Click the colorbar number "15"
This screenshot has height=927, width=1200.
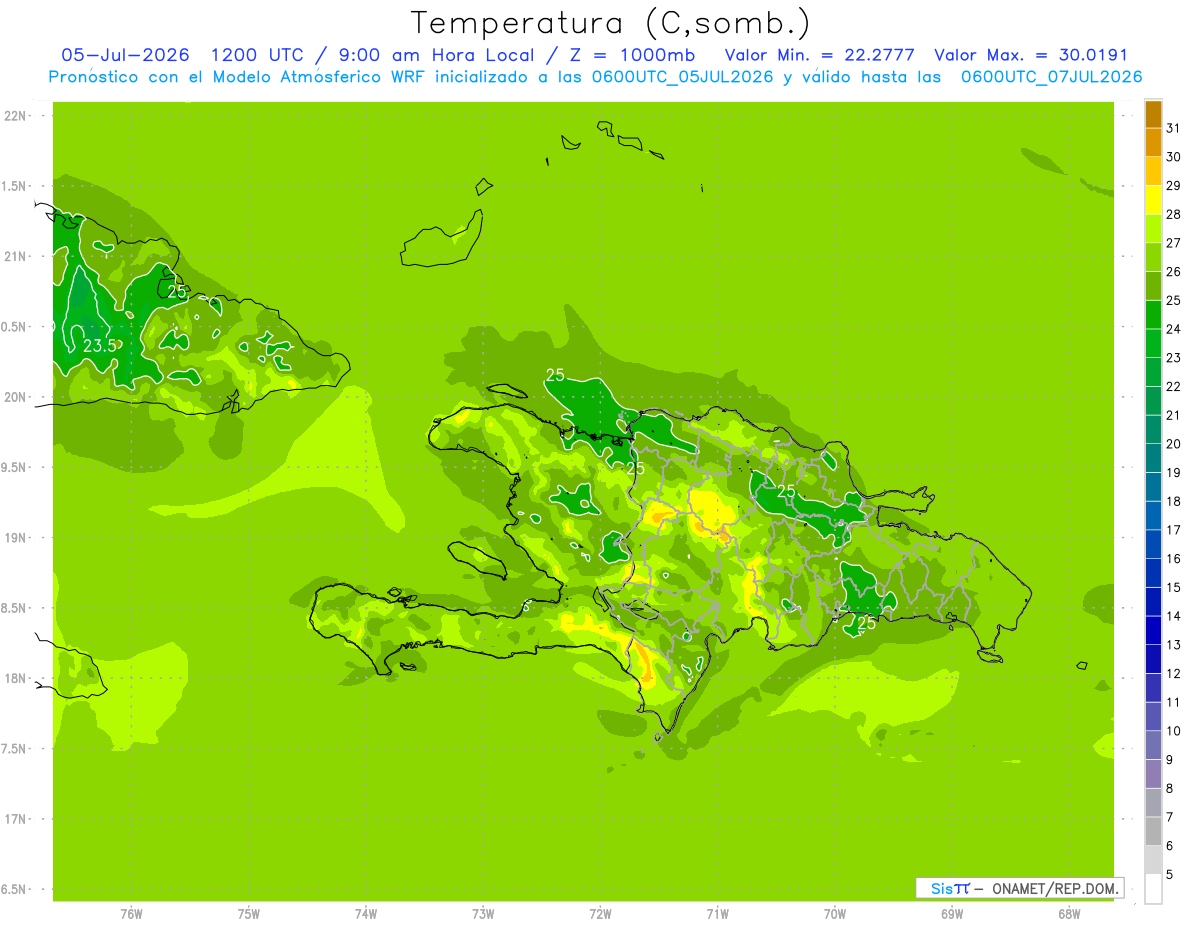pyautogui.click(x=1173, y=587)
